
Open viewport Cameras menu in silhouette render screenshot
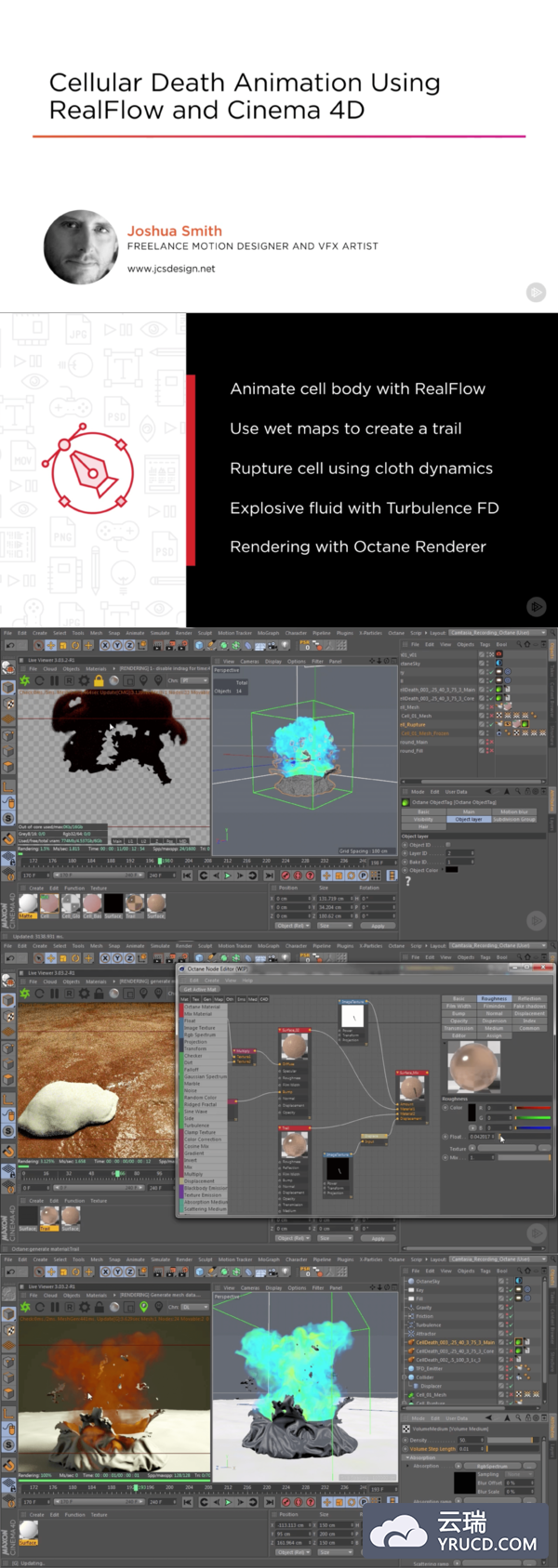pos(249,661)
